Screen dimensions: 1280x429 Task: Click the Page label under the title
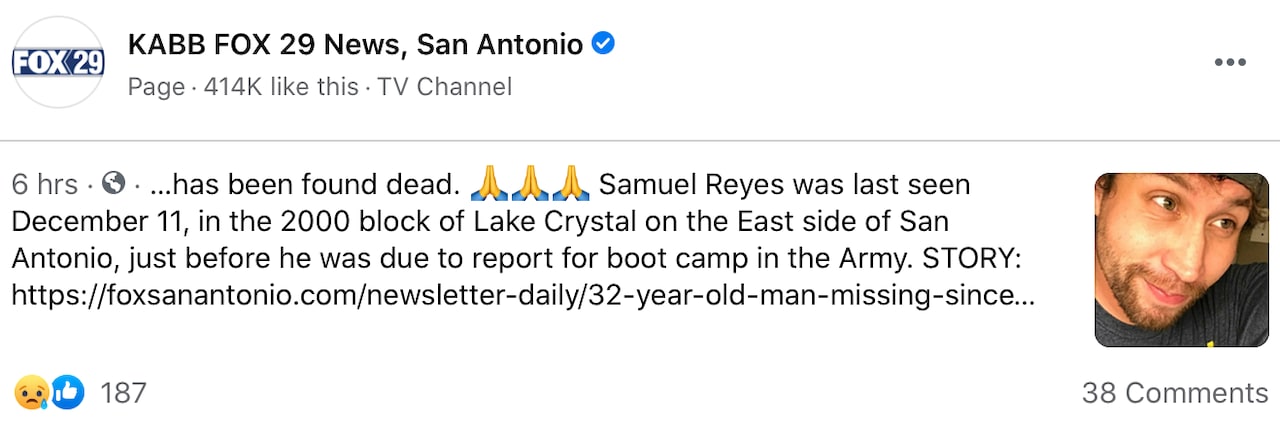(156, 87)
